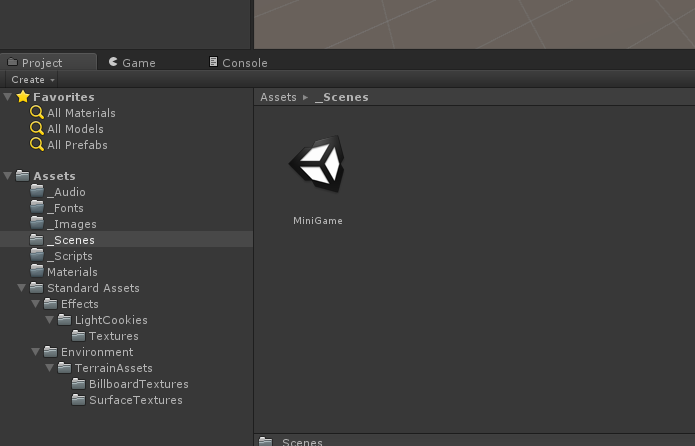Open the Console tab
The image size is (695, 446).
[x=238, y=63]
